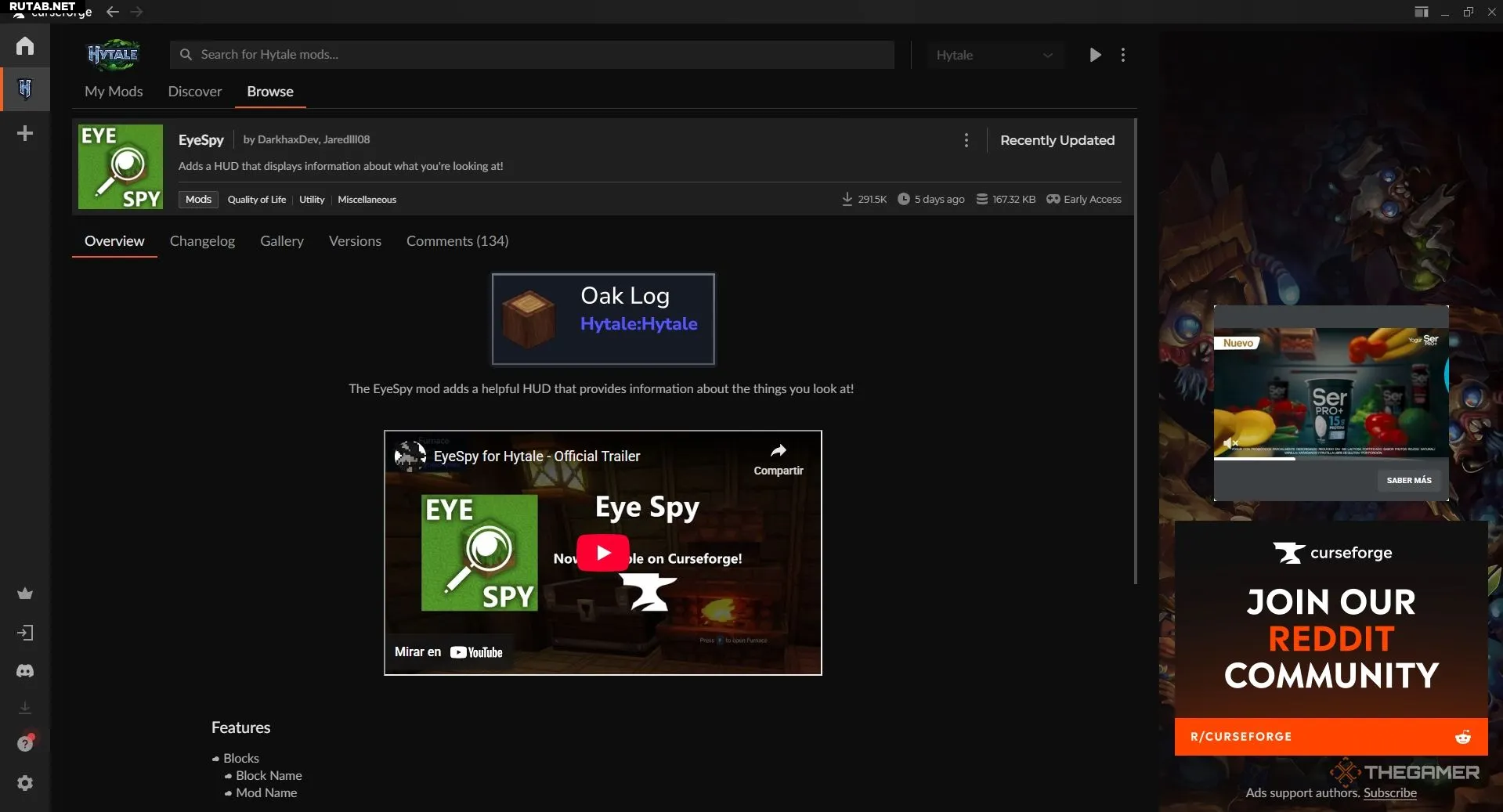
Task: Open the Discord icon in the sidebar
Action: click(25, 671)
